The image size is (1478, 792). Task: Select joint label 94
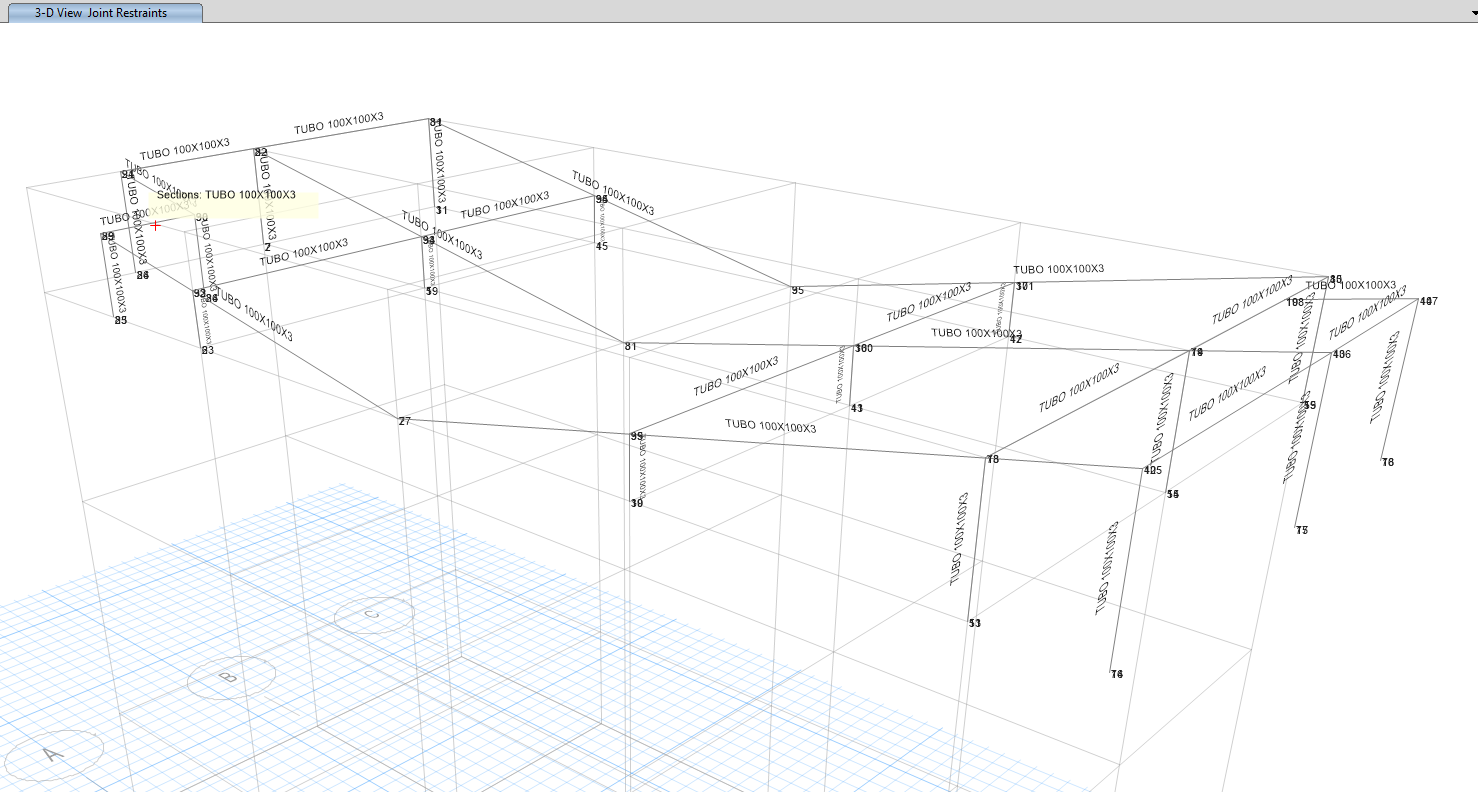(x=127, y=175)
